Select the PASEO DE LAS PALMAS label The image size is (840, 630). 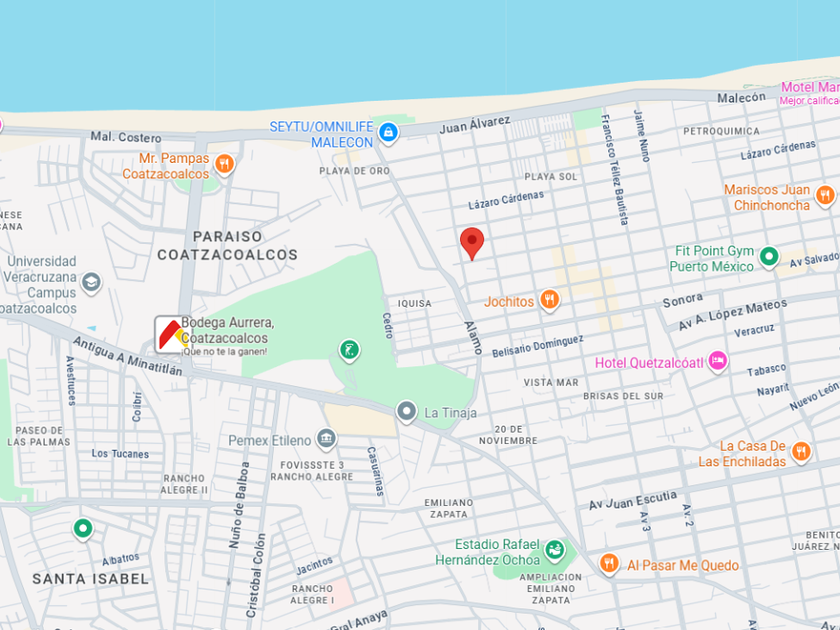pos(39,436)
